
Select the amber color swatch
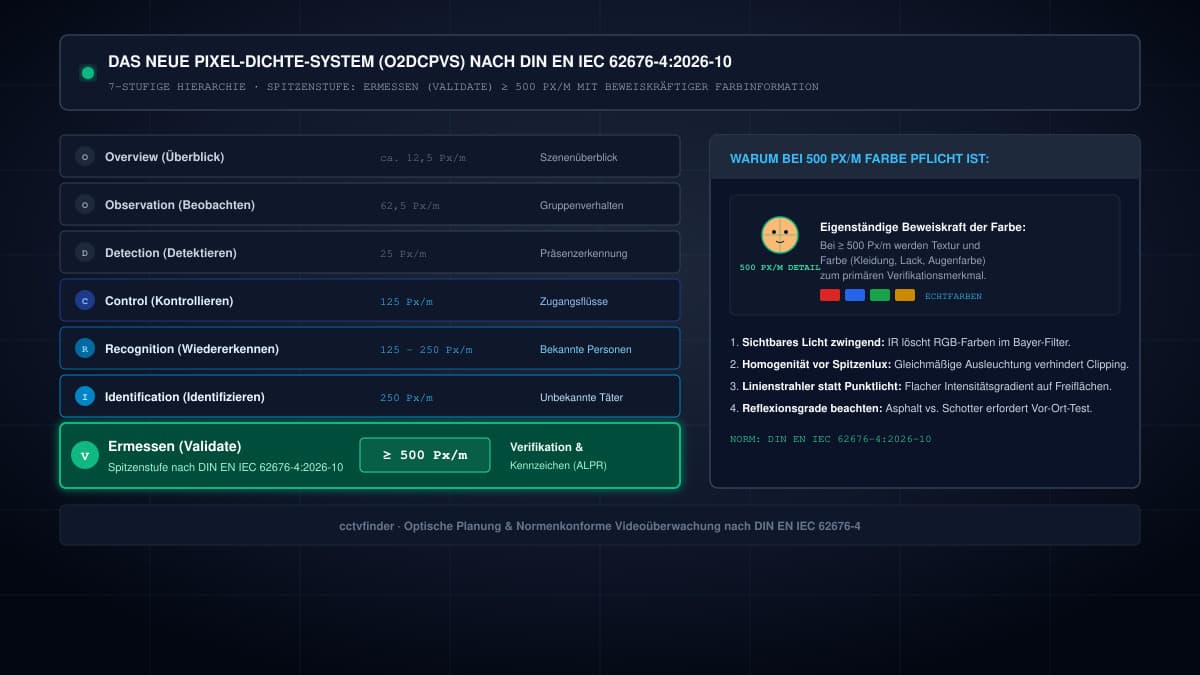[905, 295]
